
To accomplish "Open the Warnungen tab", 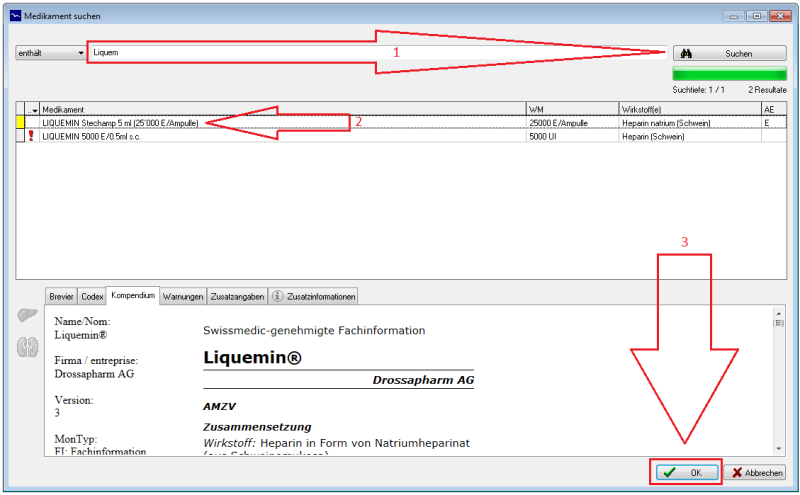I will pyautogui.click(x=183, y=296).
